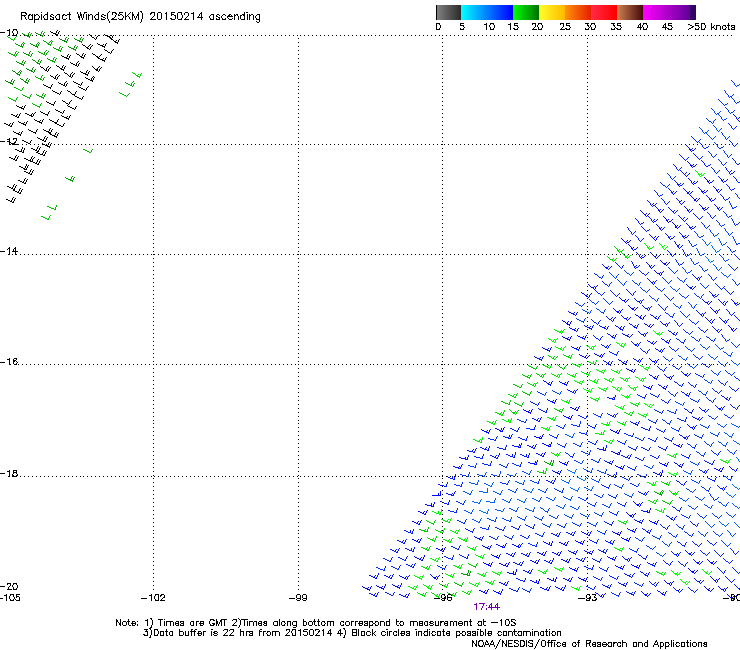Image resolution: width=740 pixels, height=650 pixels.
Task: Click the '-93' longitude axis label
Action: click(x=588, y=598)
